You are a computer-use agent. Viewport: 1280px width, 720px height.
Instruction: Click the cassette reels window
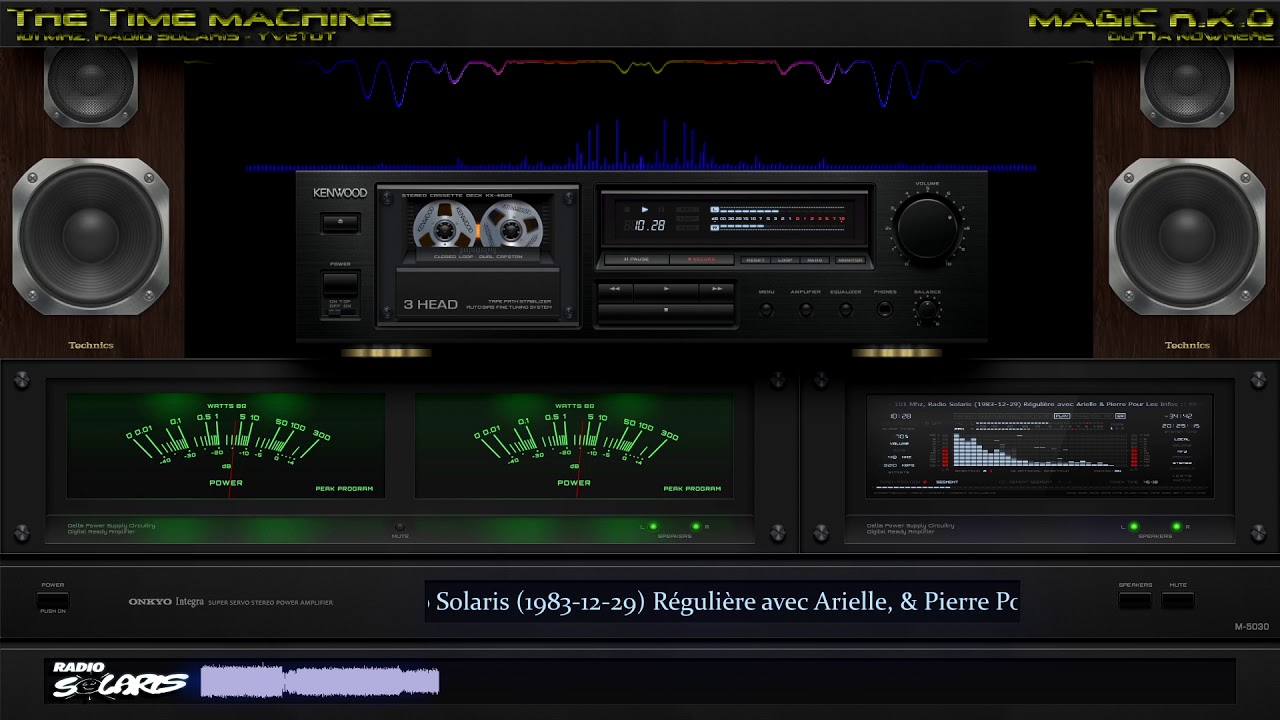478,225
